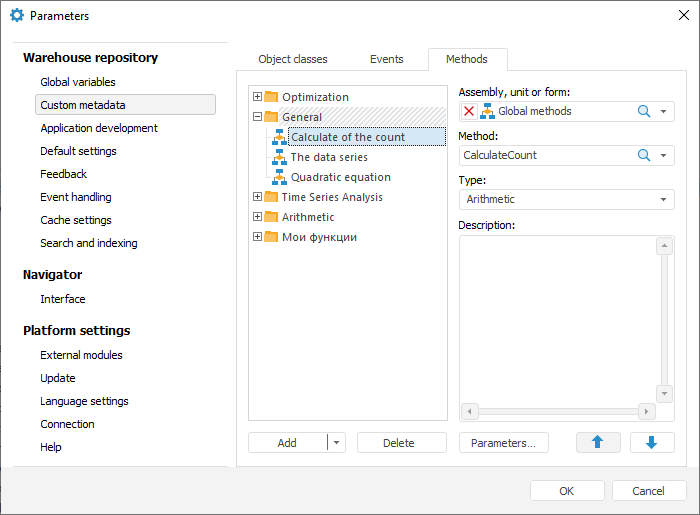Open the Method field dropdown arrow

pos(664,155)
